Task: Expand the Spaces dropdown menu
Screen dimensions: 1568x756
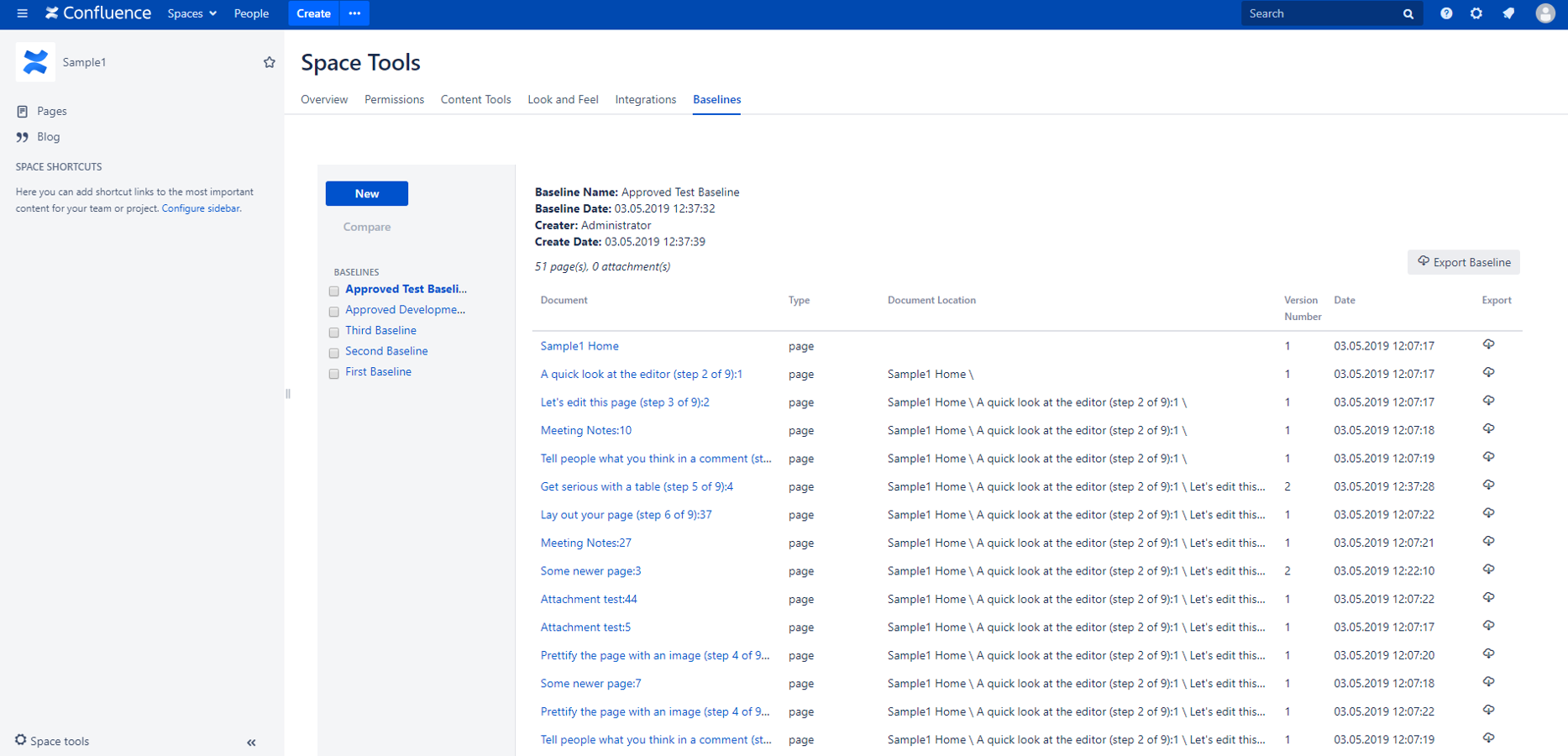Action: [191, 13]
